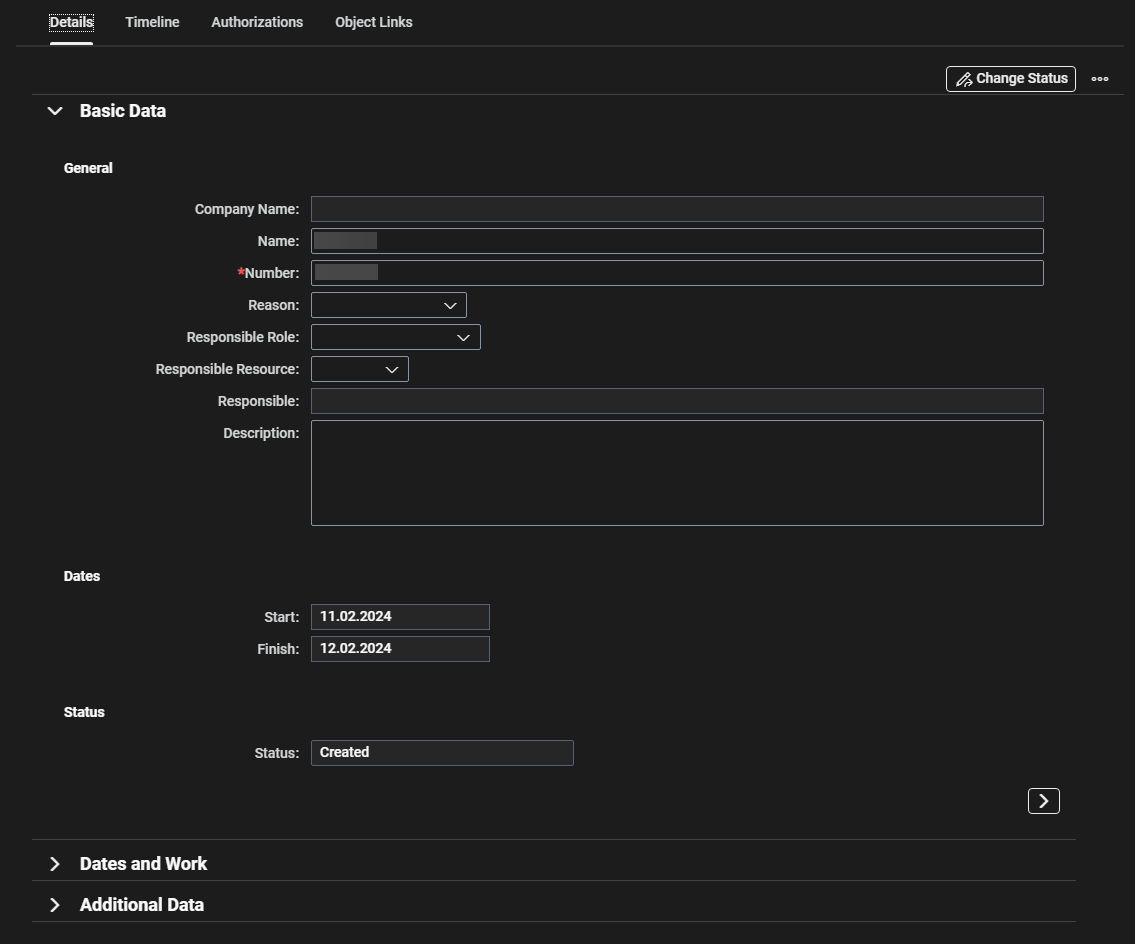Collapse the Basic Data section

56,111
